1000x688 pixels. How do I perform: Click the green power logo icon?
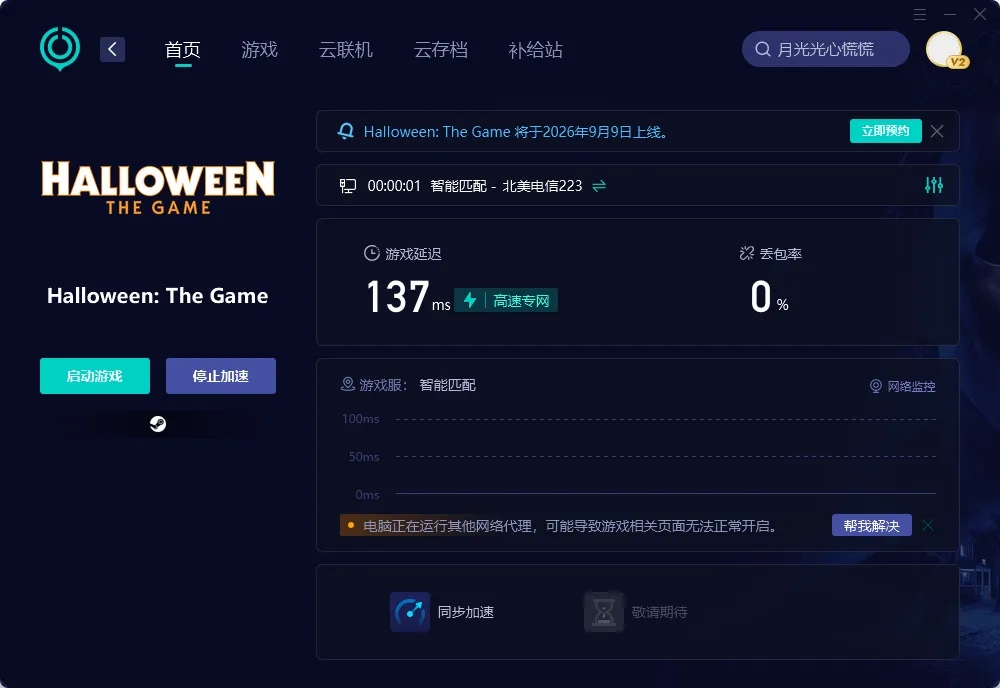(60, 48)
